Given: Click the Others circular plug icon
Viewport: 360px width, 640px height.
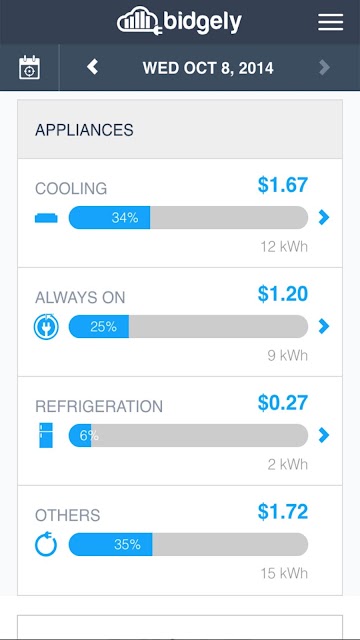Looking at the screenshot, I should click(46, 544).
